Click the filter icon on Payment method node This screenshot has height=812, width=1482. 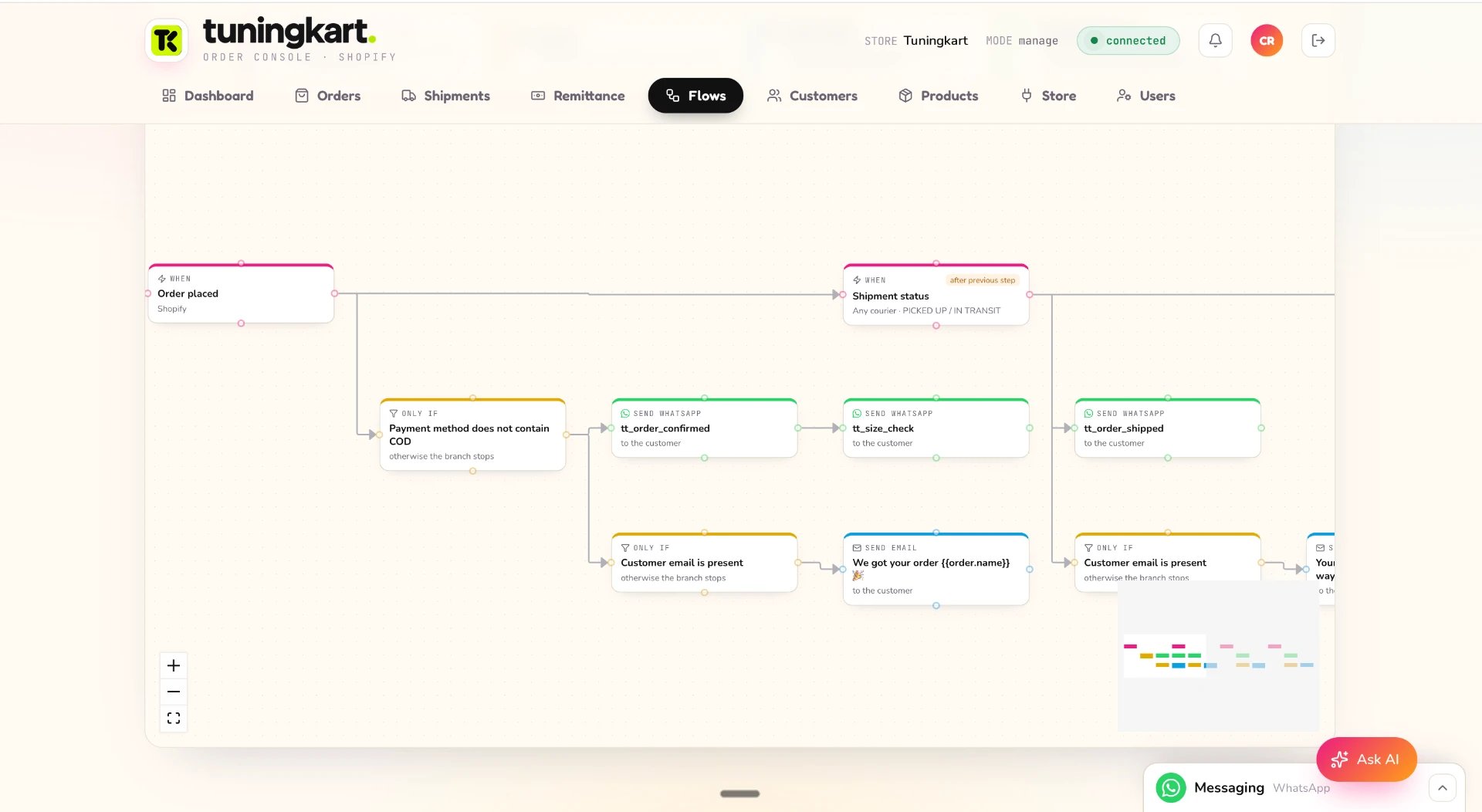pyautogui.click(x=394, y=414)
